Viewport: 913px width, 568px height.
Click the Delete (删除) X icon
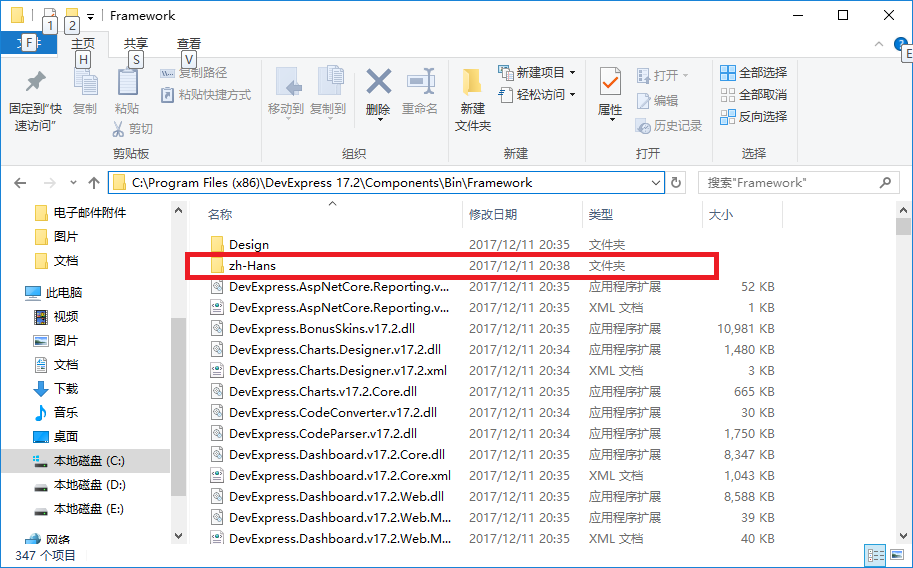(x=378, y=82)
